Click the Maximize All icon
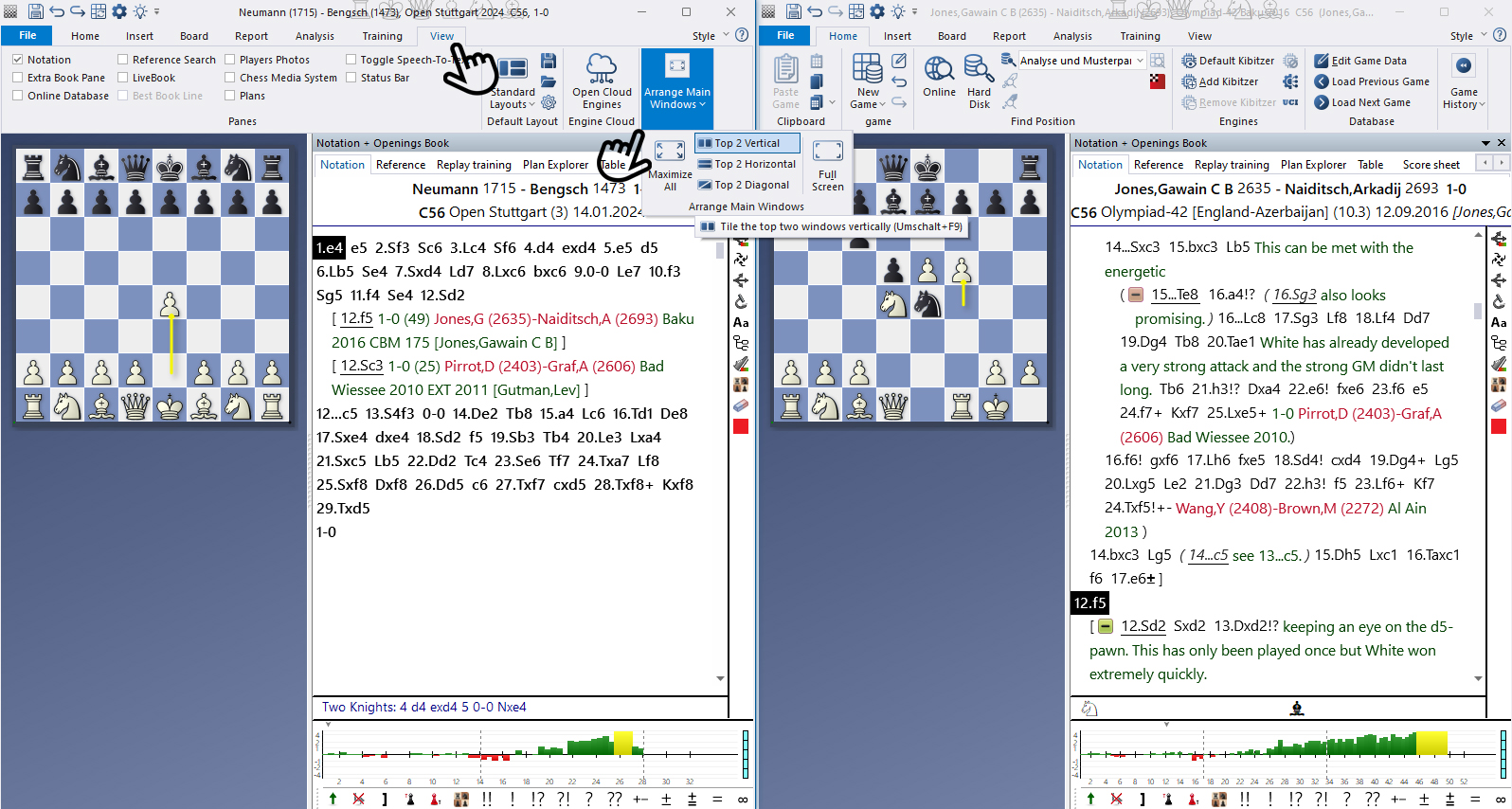 tap(670, 153)
